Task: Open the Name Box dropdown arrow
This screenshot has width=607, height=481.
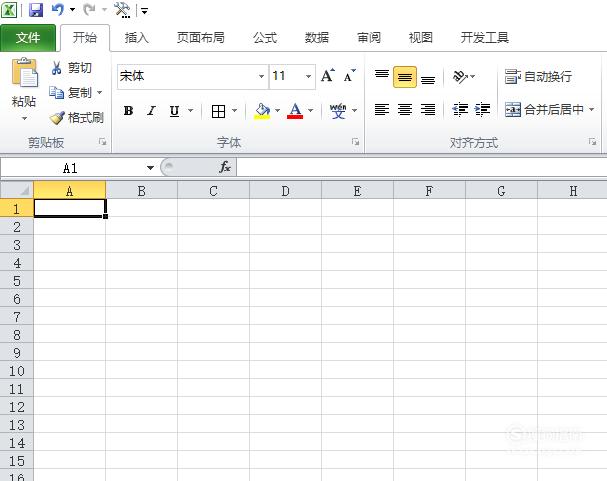Action: tap(150, 168)
